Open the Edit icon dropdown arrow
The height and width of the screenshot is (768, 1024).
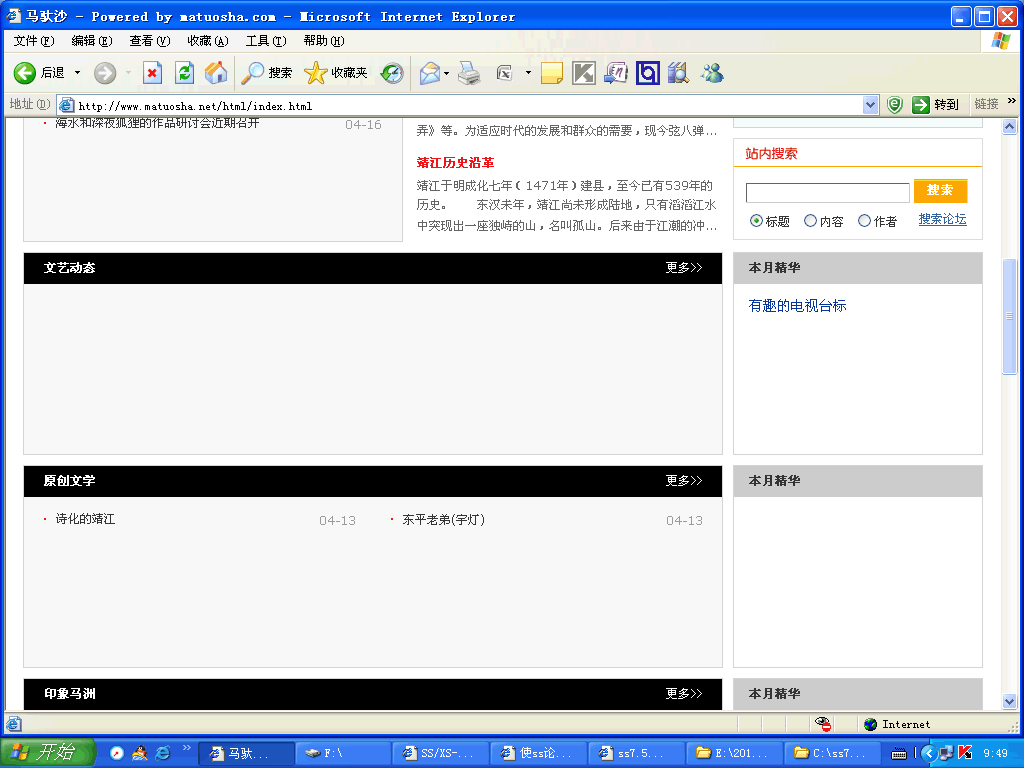528,73
